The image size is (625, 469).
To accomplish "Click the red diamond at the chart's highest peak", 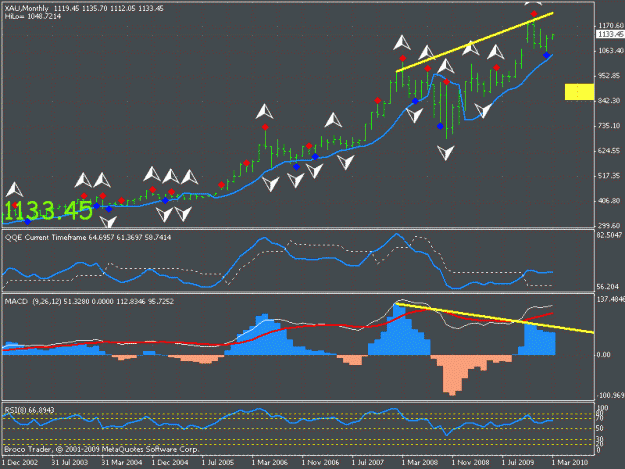I will pyautogui.click(x=534, y=14).
